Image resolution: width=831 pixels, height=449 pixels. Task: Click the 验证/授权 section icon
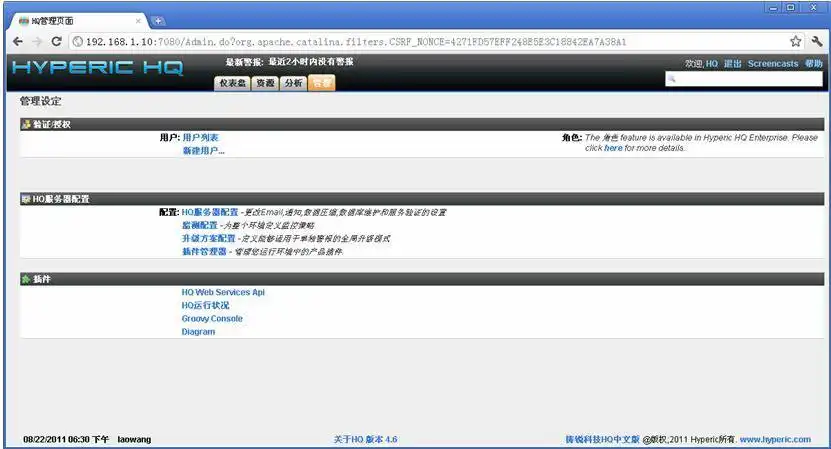coord(26,125)
